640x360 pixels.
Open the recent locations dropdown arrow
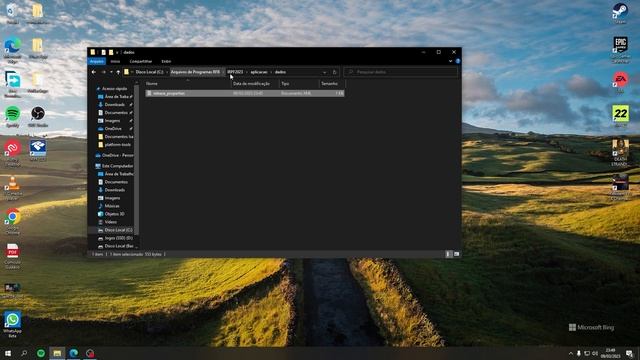[x=111, y=72]
